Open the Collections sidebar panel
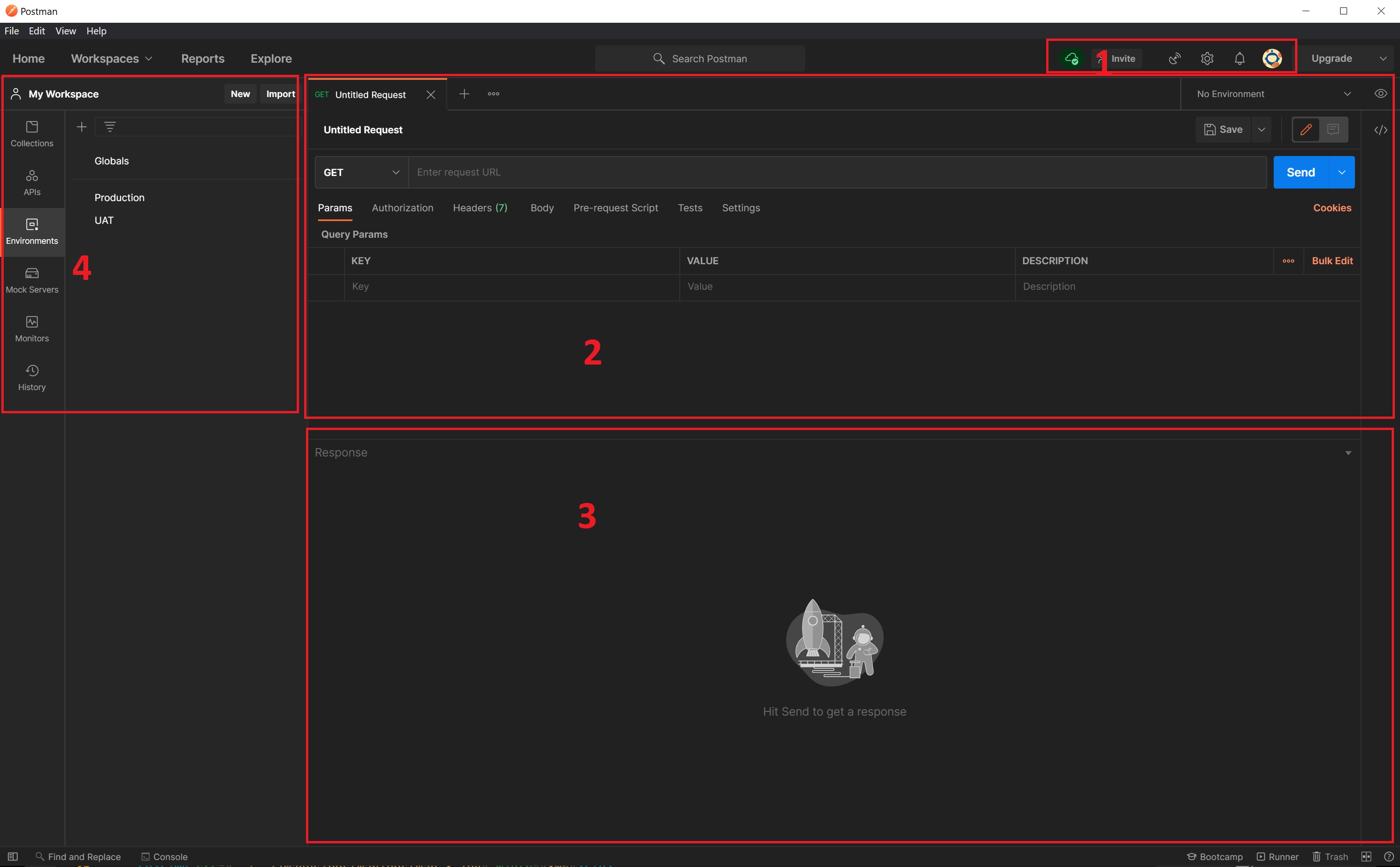 point(32,134)
